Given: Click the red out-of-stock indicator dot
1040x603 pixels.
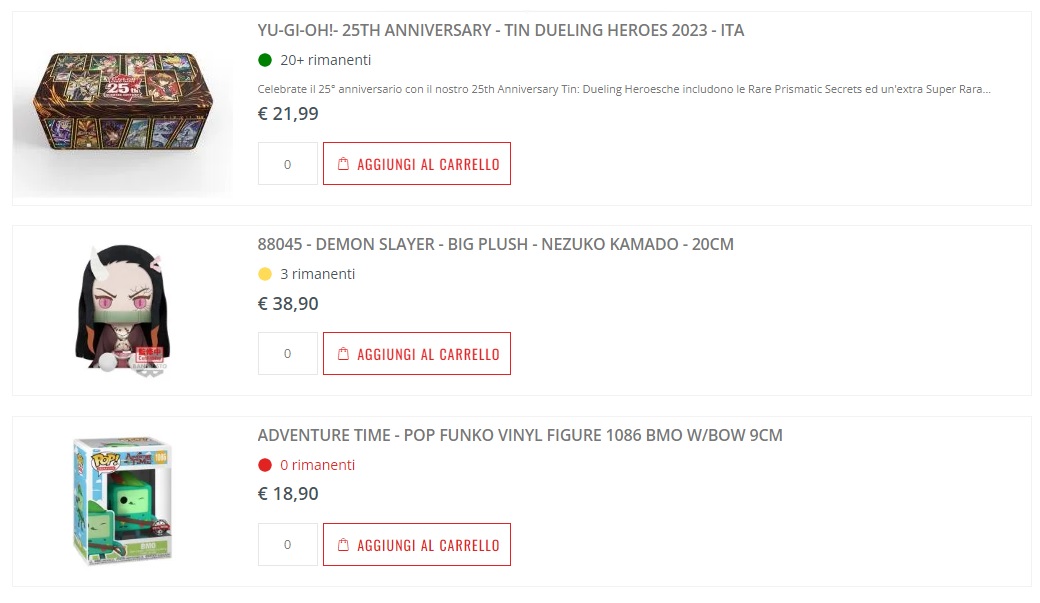Looking at the screenshot, I should tap(265, 465).
